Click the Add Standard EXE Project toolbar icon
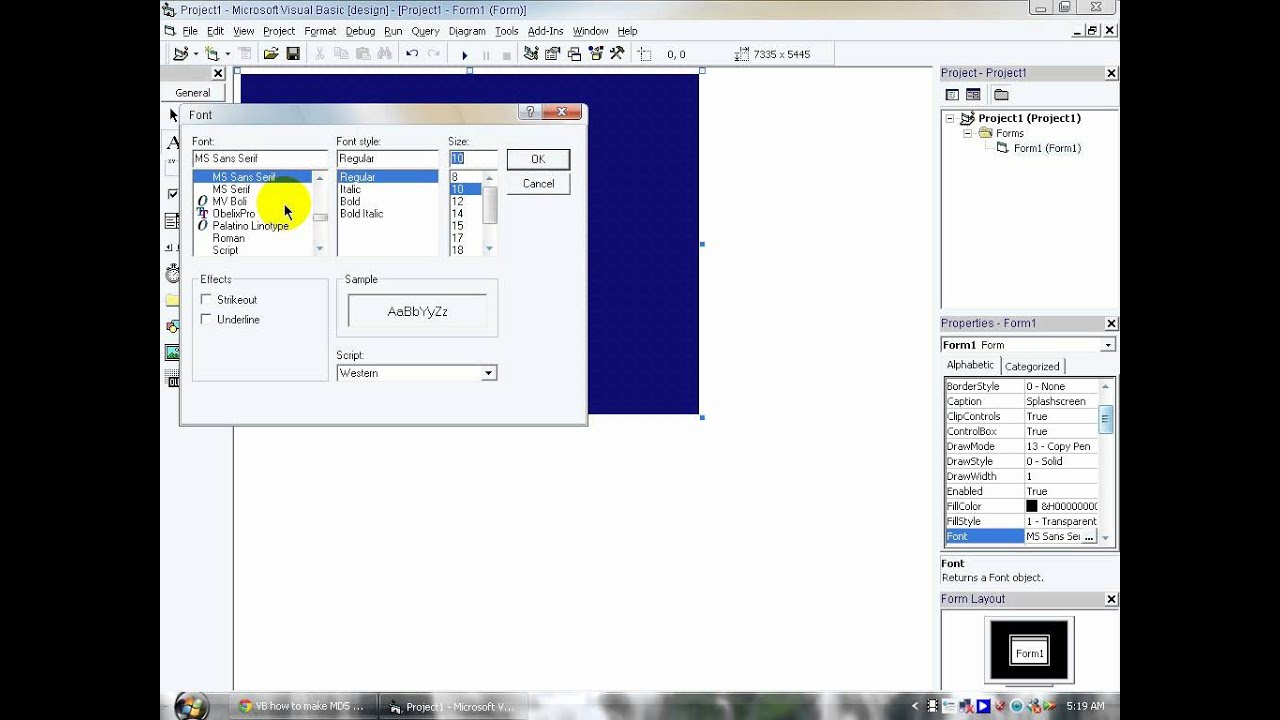The height and width of the screenshot is (720, 1280). coord(181,54)
